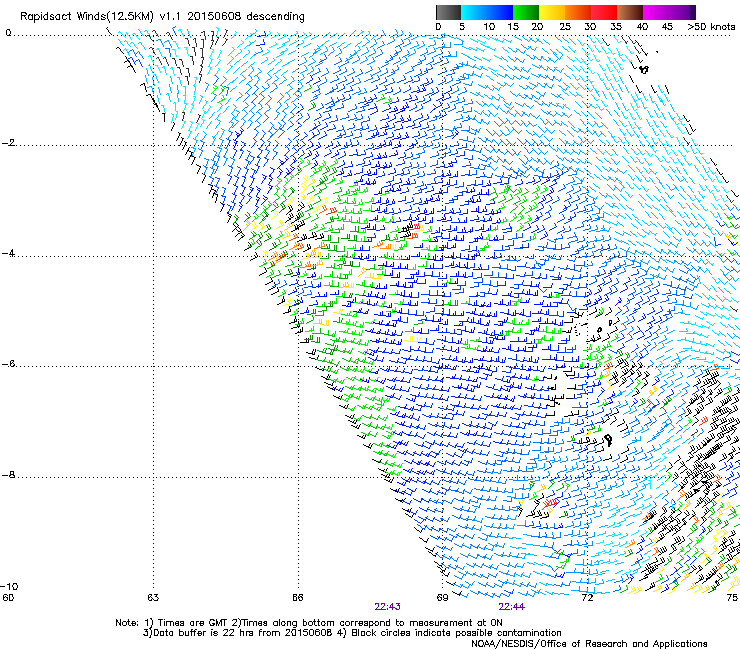Click the 'Note: 1) Times are GMT' footnote line
Image resolution: width=740 pixels, height=650 pixels.
pyautogui.click(x=309, y=623)
